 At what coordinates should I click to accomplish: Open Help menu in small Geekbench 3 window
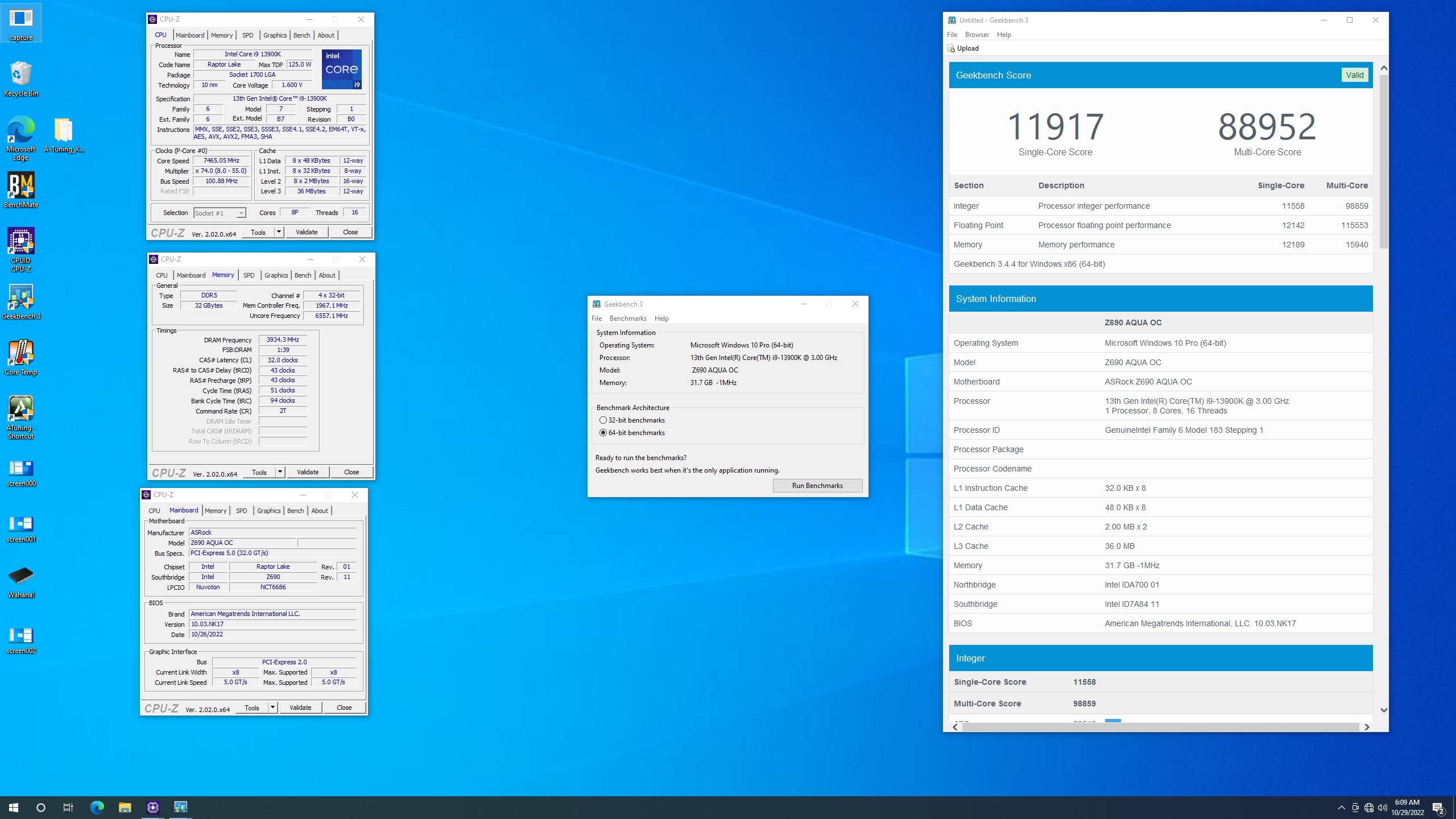(661, 318)
